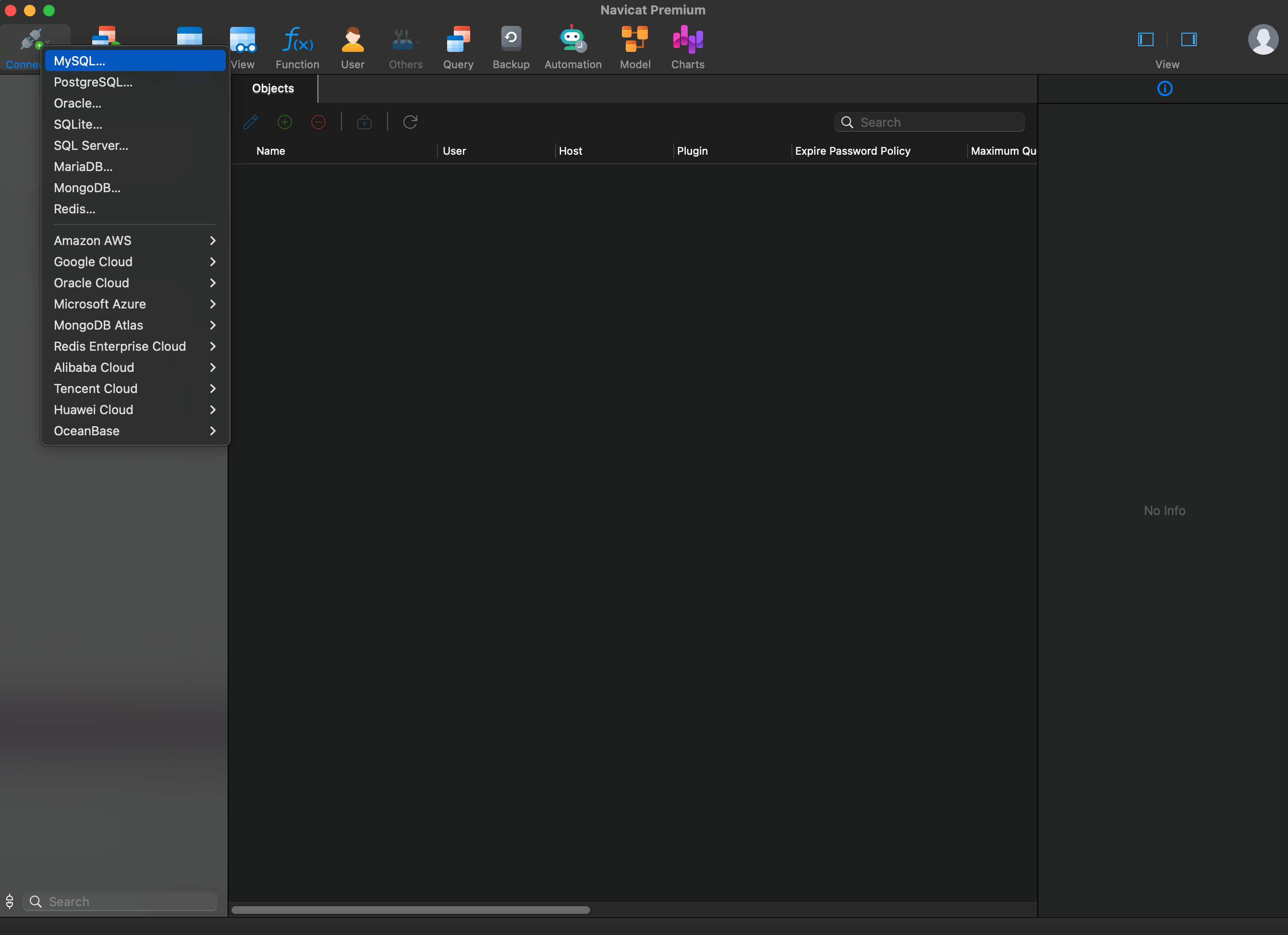
Task: Toggle the left sidebar panel
Action: [x=1145, y=40]
